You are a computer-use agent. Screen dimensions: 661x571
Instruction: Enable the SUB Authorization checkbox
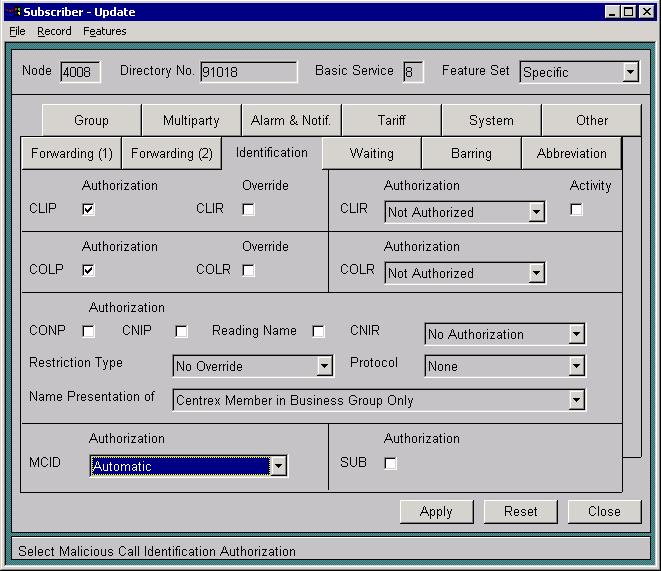click(x=390, y=463)
